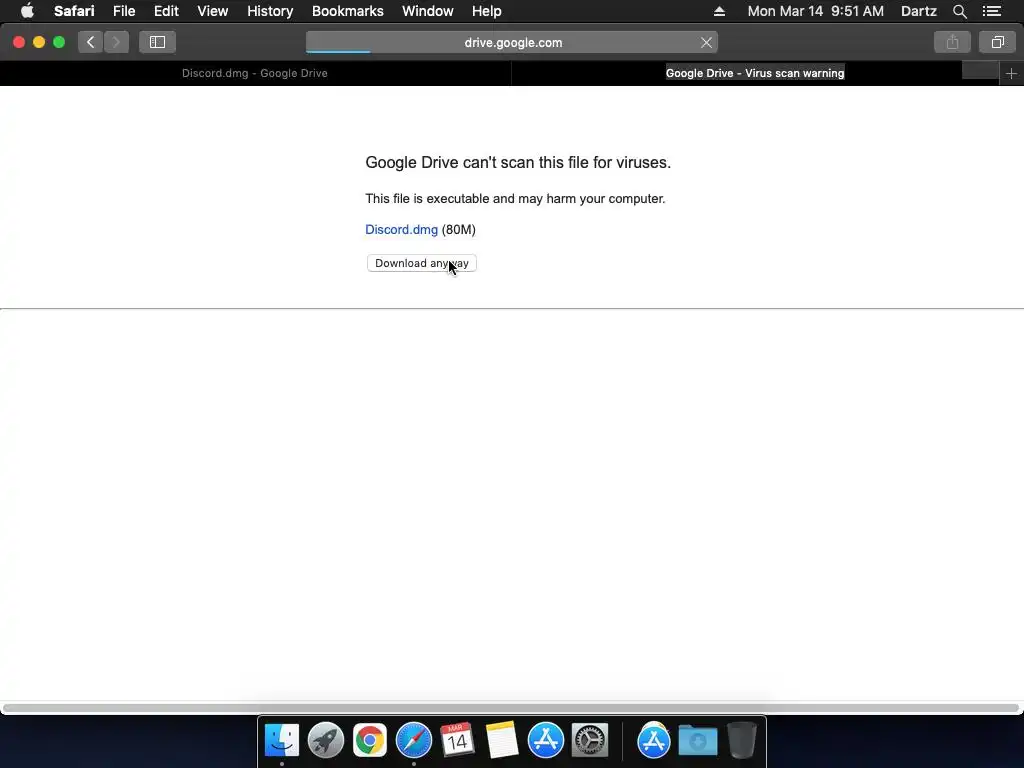Click the page loading progress bar
1024x768 pixels.
pos(338,52)
